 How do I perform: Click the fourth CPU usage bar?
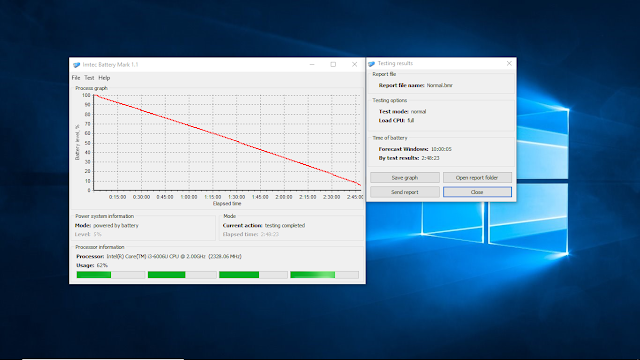(324, 275)
